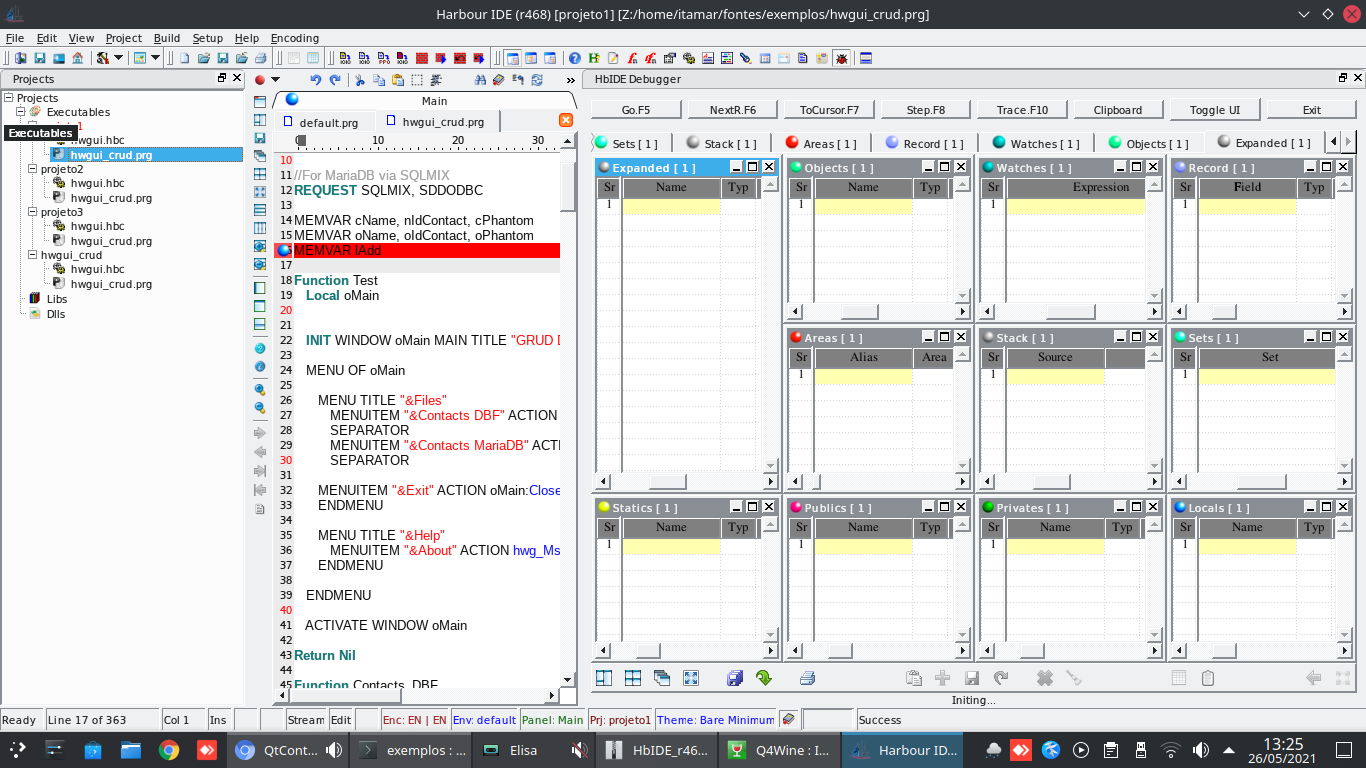Click the undo arrow in editor toolbar
The height and width of the screenshot is (768, 1366).
tap(316, 80)
